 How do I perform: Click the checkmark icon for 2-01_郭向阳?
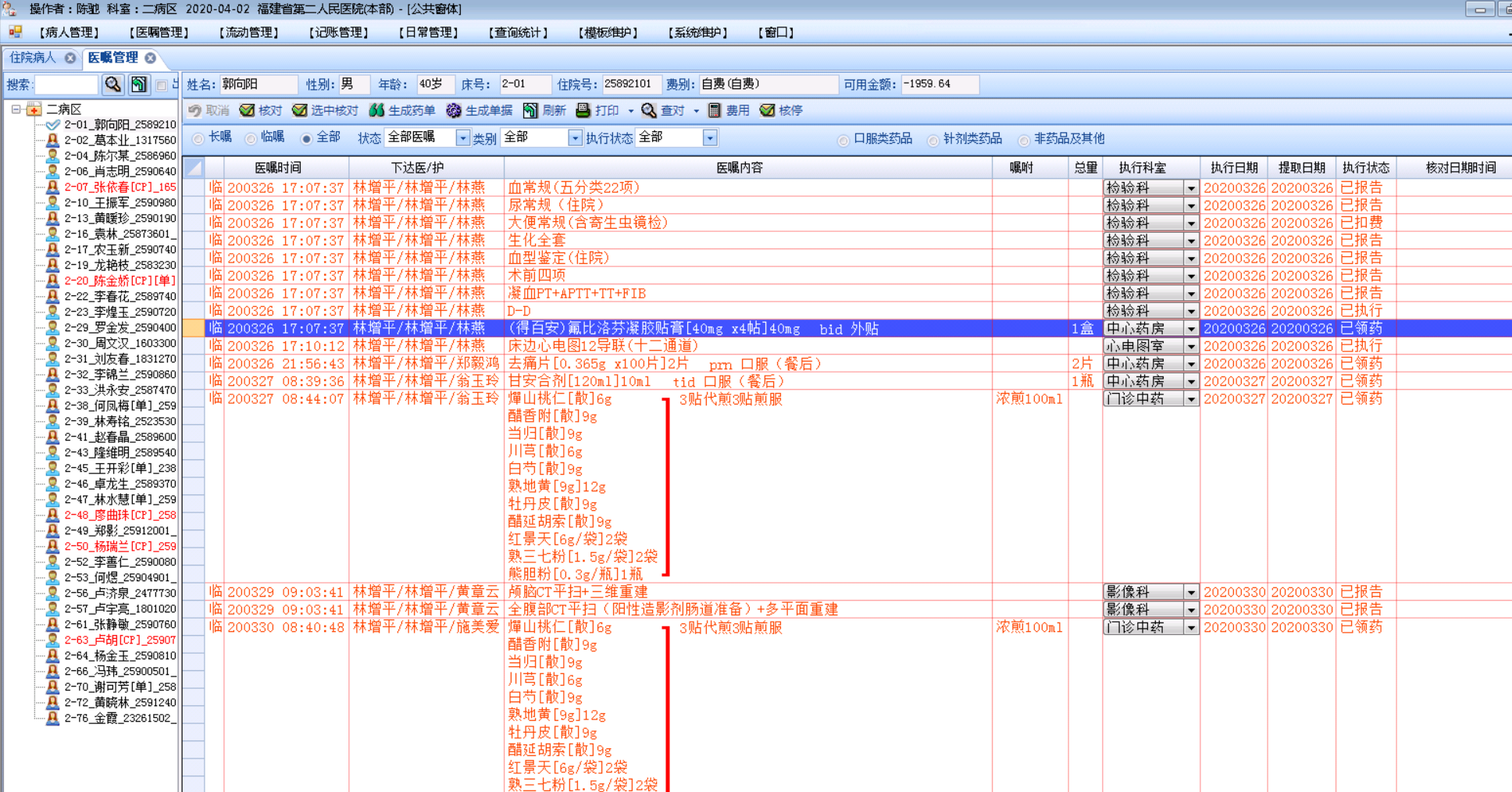tap(52, 125)
